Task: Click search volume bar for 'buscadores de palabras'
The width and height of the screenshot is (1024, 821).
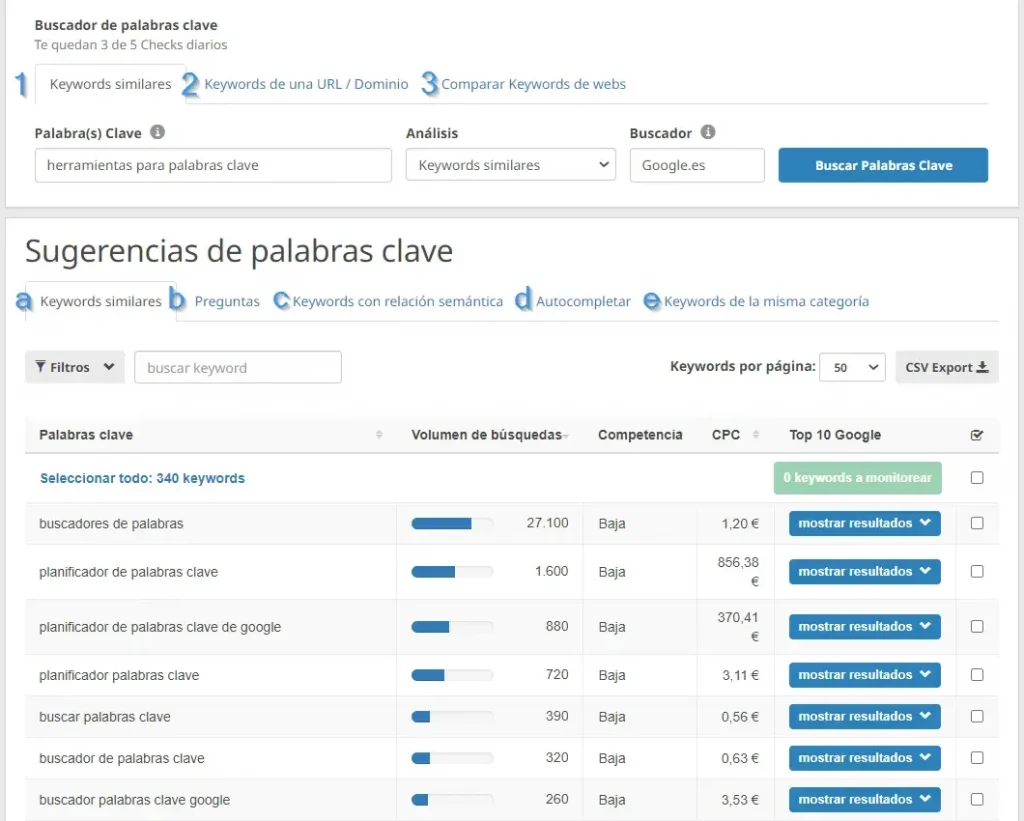Action: pyautogui.click(x=452, y=523)
